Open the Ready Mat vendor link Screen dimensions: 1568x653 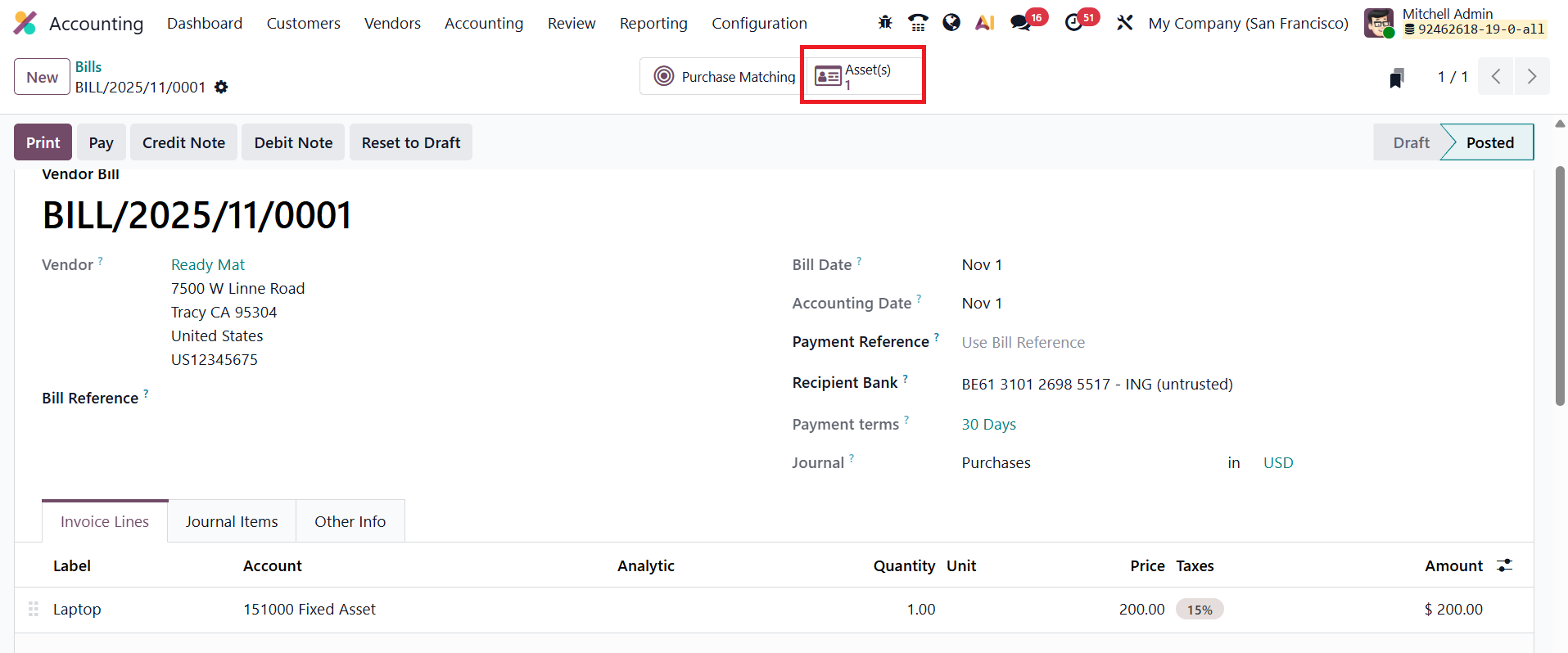click(208, 264)
